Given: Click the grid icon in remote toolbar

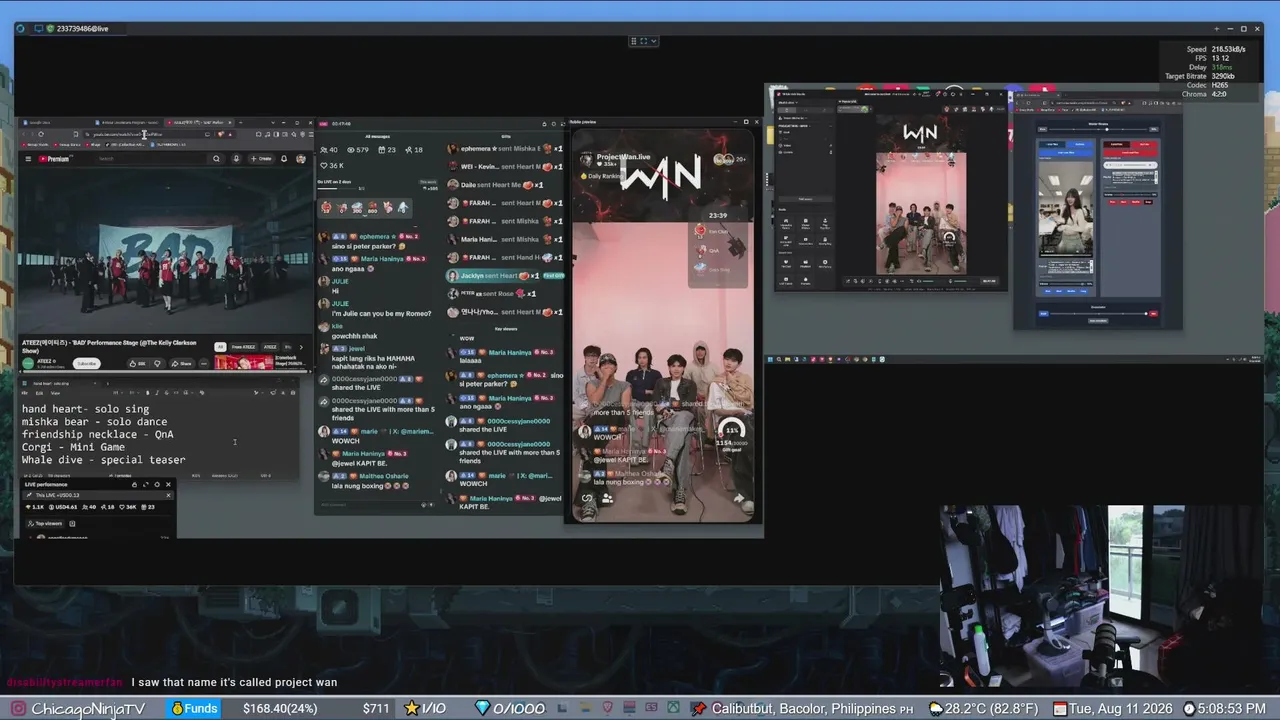Looking at the screenshot, I should click(633, 41).
